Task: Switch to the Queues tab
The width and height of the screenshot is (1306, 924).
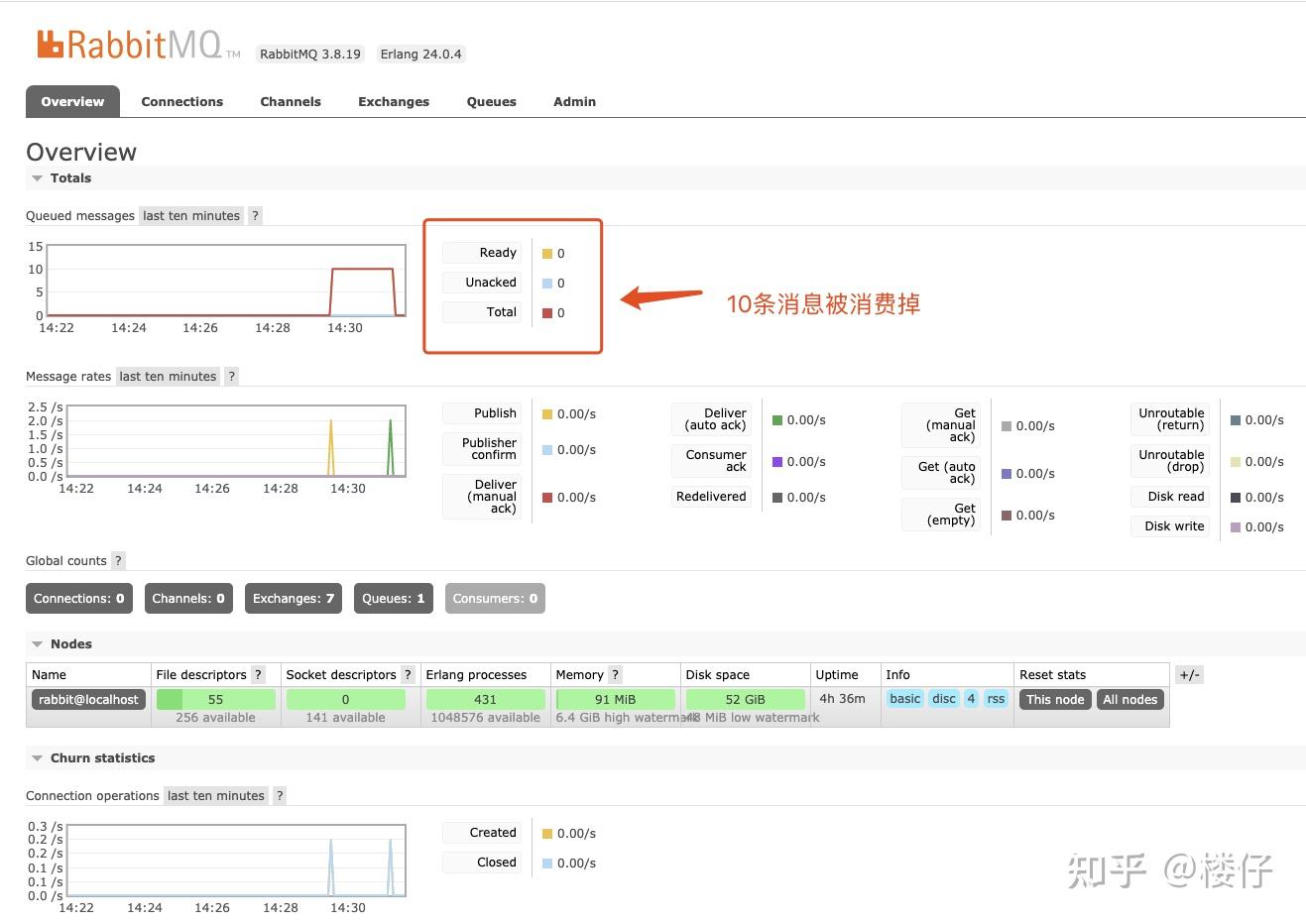Action: pyautogui.click(x=491, y=101)
